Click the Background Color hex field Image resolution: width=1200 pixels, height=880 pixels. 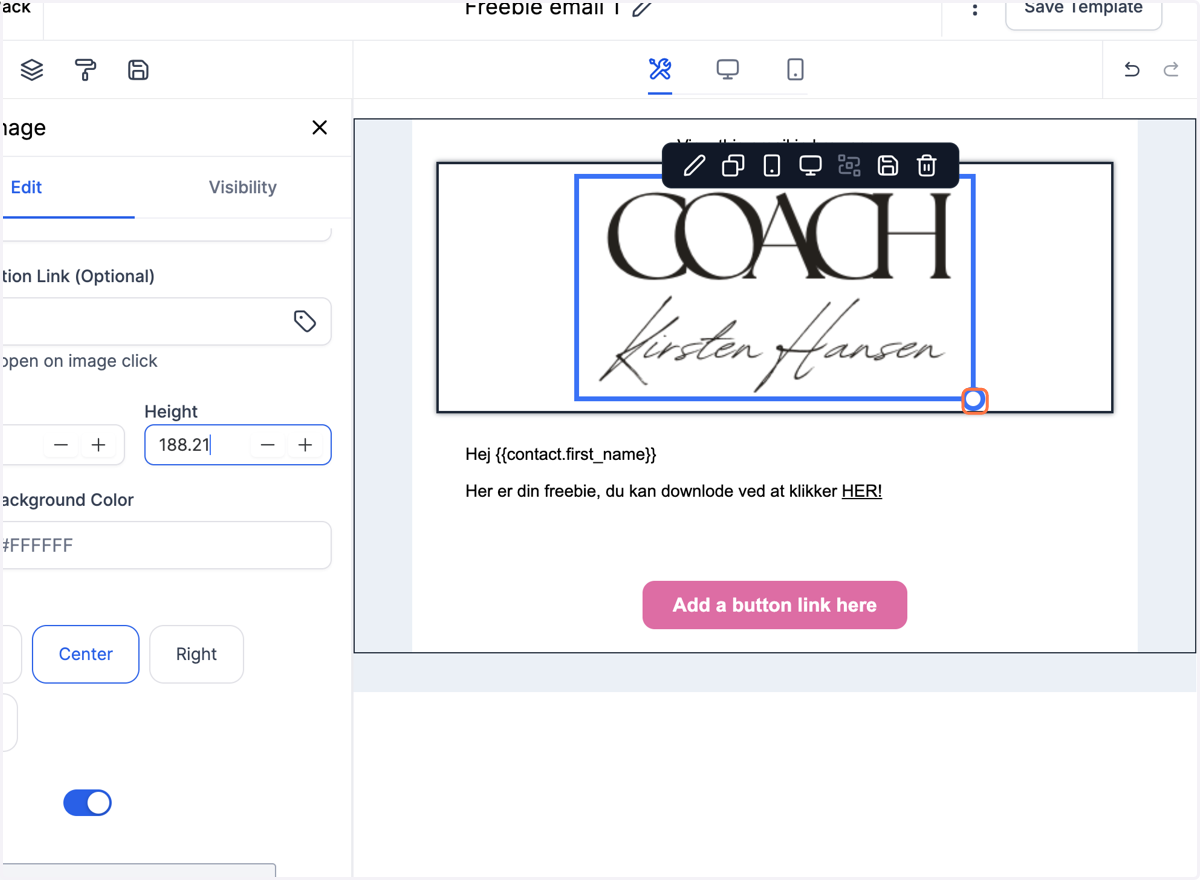165,545
